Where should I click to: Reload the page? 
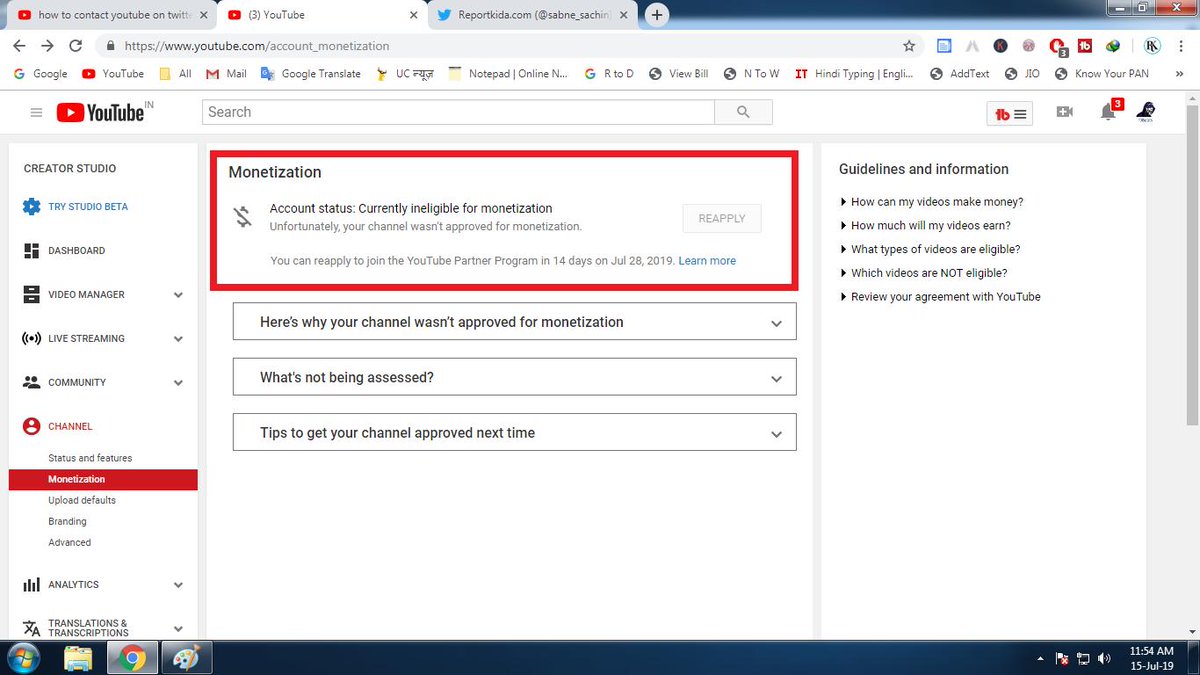click(75, 46)
